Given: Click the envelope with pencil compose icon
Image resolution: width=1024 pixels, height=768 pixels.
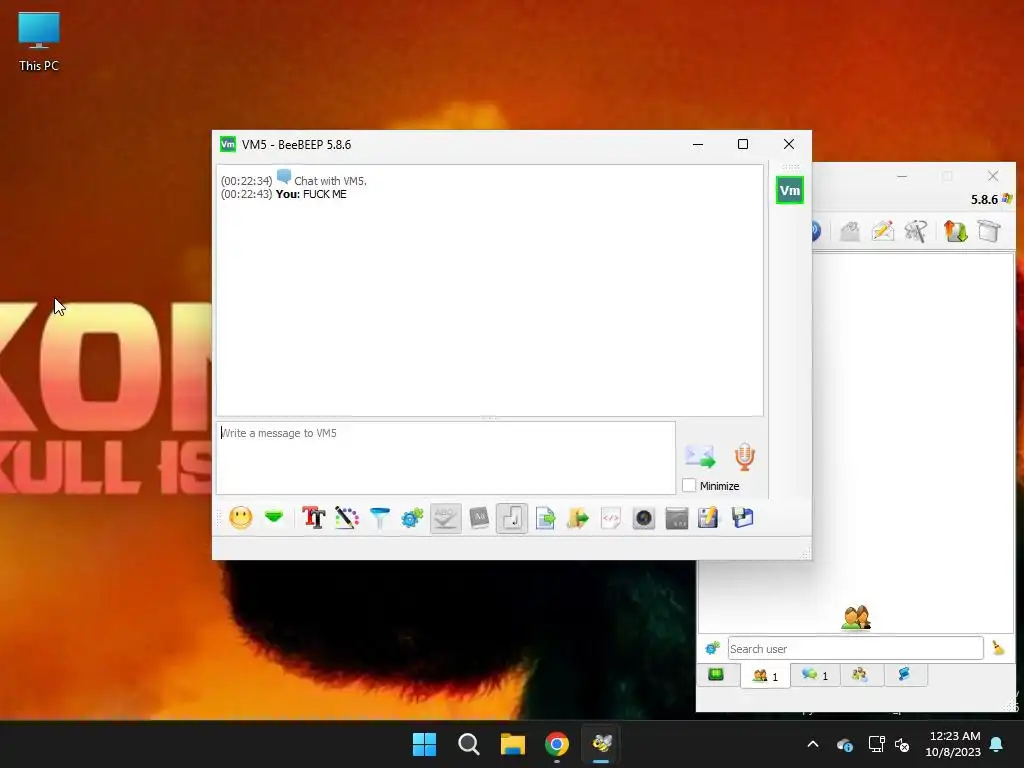Looking at the screenshot, I should (x=882, y=231).
